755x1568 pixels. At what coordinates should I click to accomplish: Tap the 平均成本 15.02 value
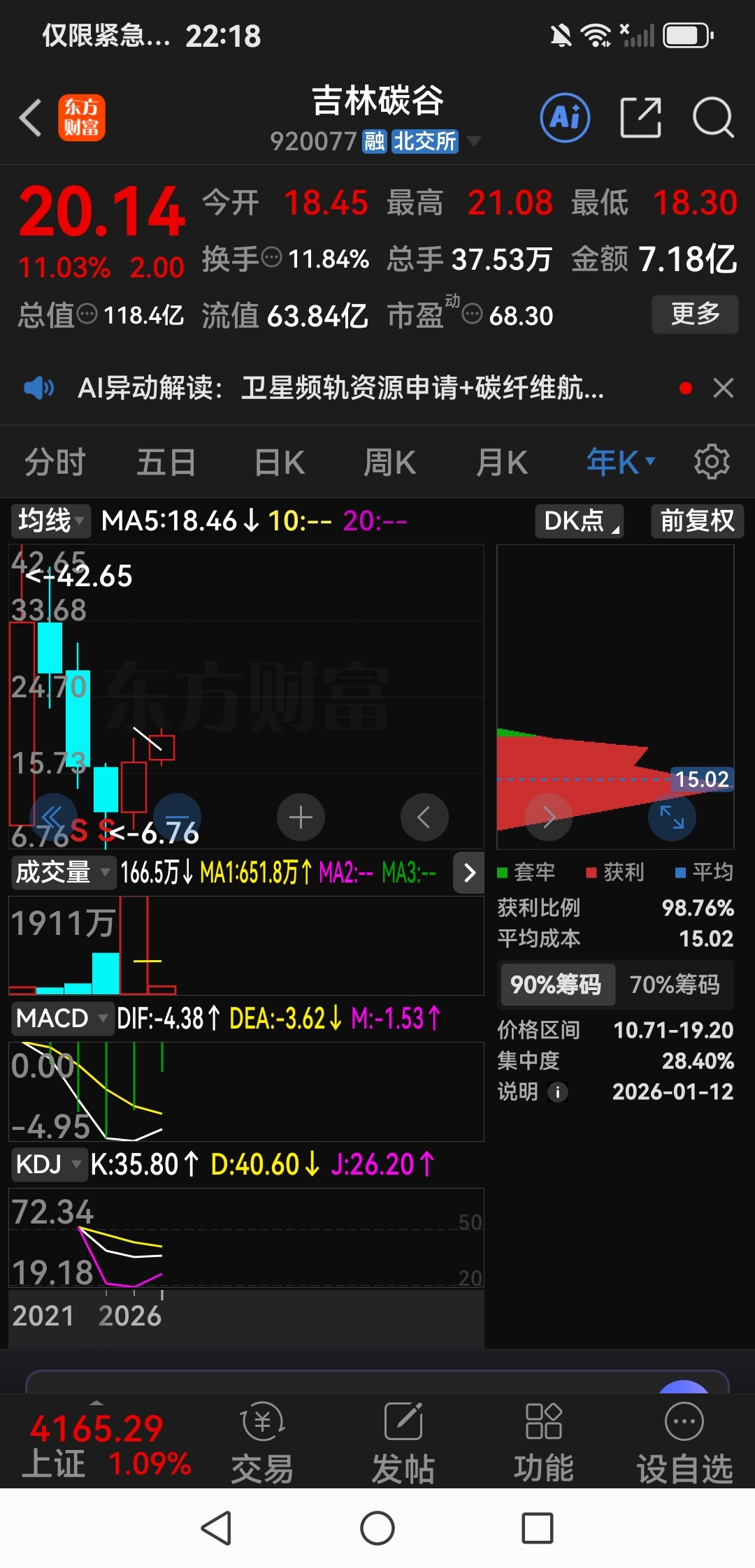pyautogui.click(x=706, y=938)
